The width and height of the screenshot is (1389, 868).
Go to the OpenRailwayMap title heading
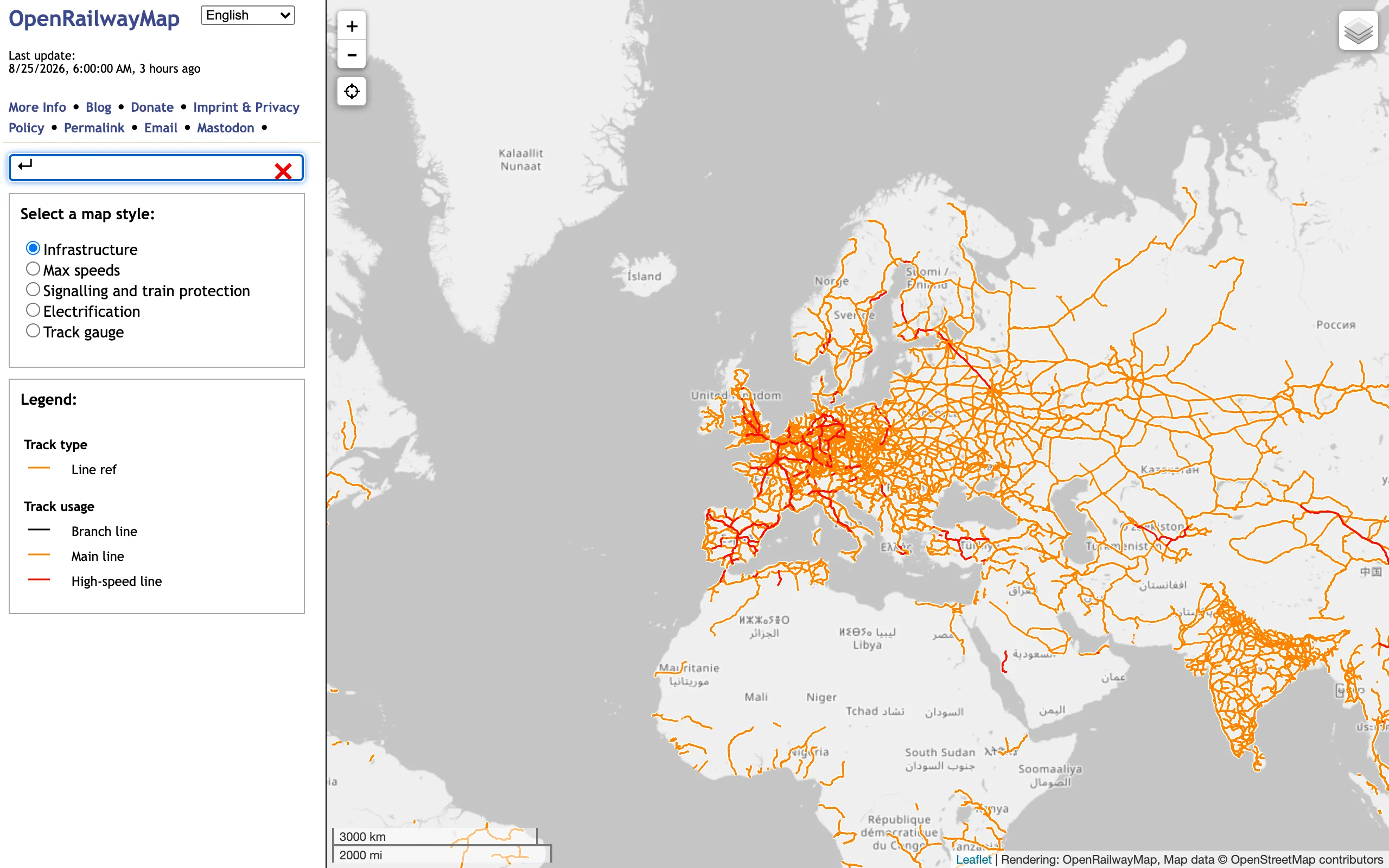coord(94,19)
